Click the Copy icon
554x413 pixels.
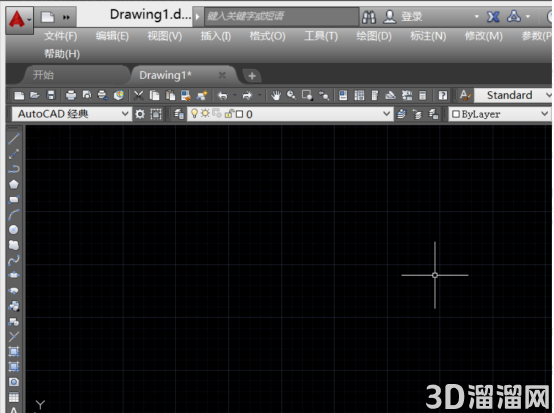point(154,95)
